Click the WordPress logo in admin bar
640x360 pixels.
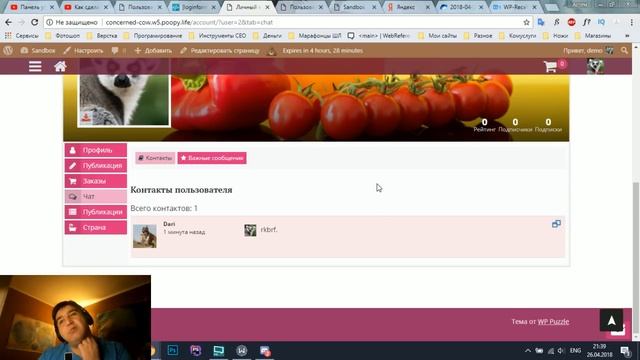(x=8, y=51)
